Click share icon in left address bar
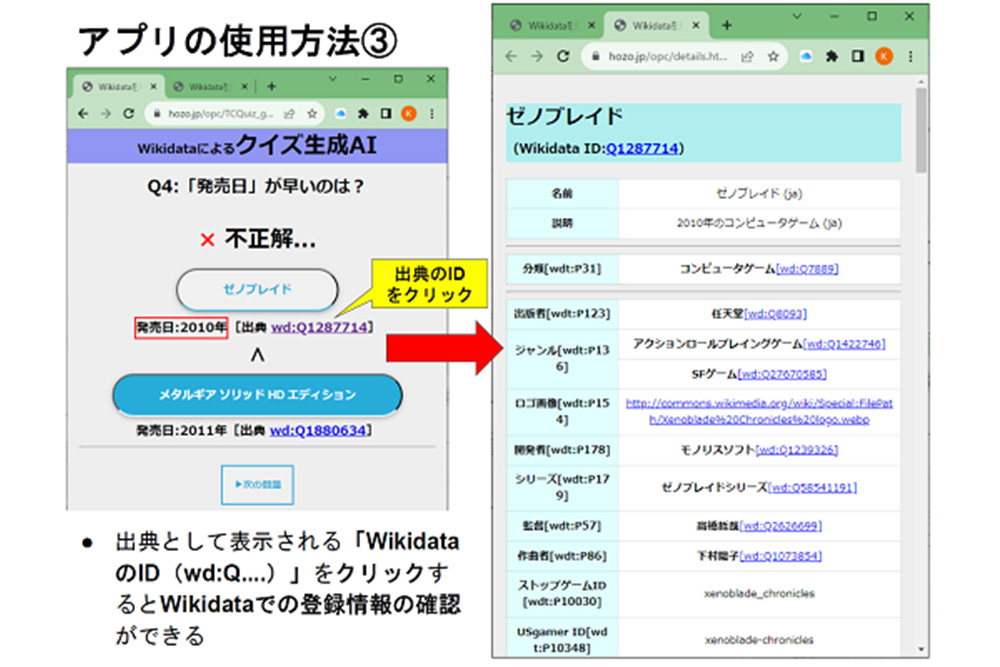 [x=290, y=114]
